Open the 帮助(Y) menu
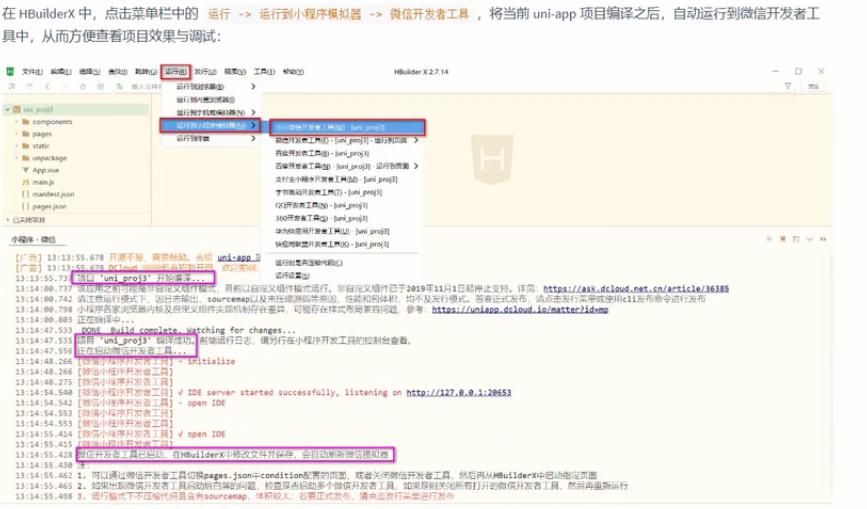The height and width of the screenshot is (509, 867). 293,72
